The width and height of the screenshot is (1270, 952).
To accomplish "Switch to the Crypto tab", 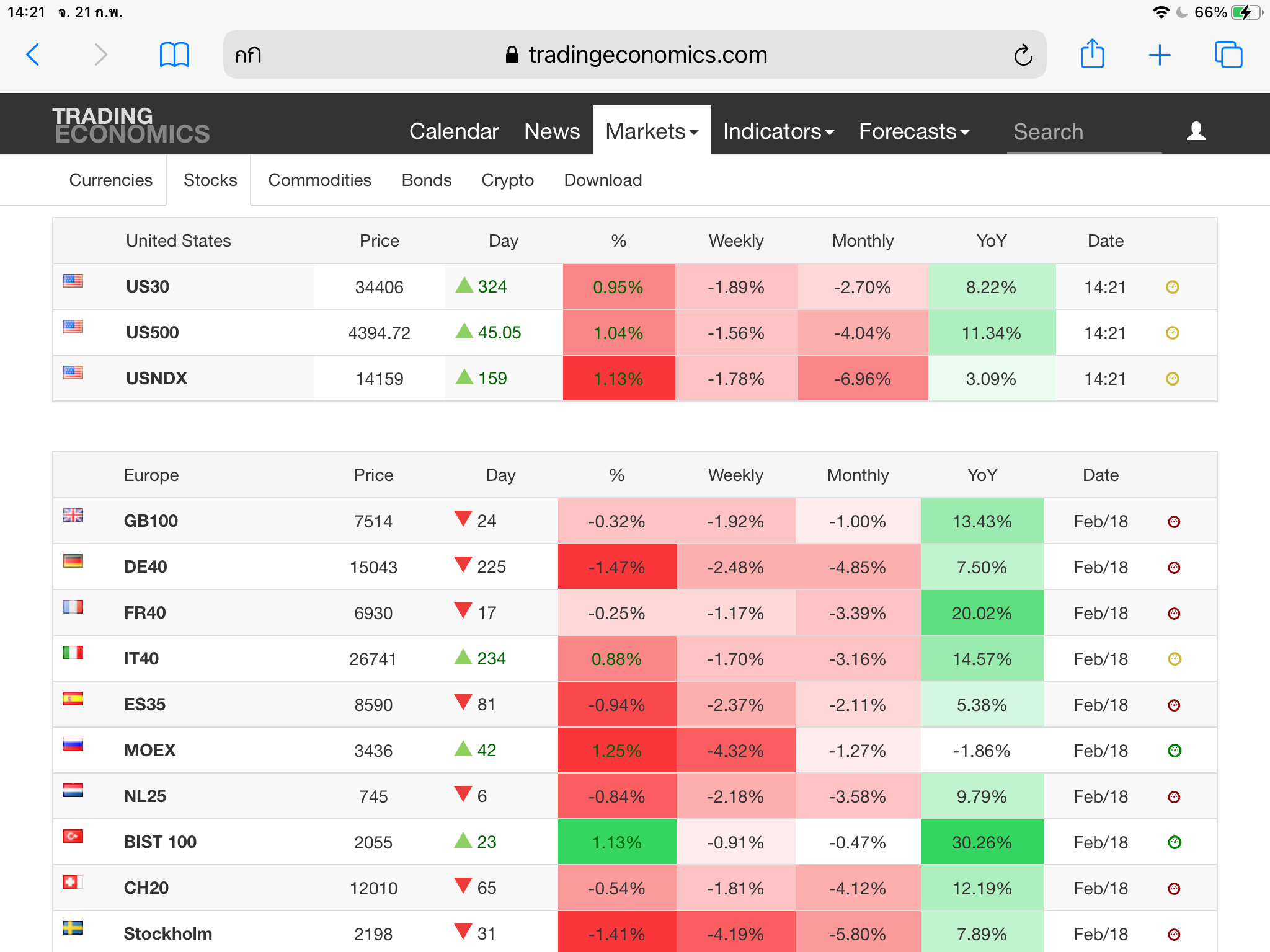I will 507,180.
